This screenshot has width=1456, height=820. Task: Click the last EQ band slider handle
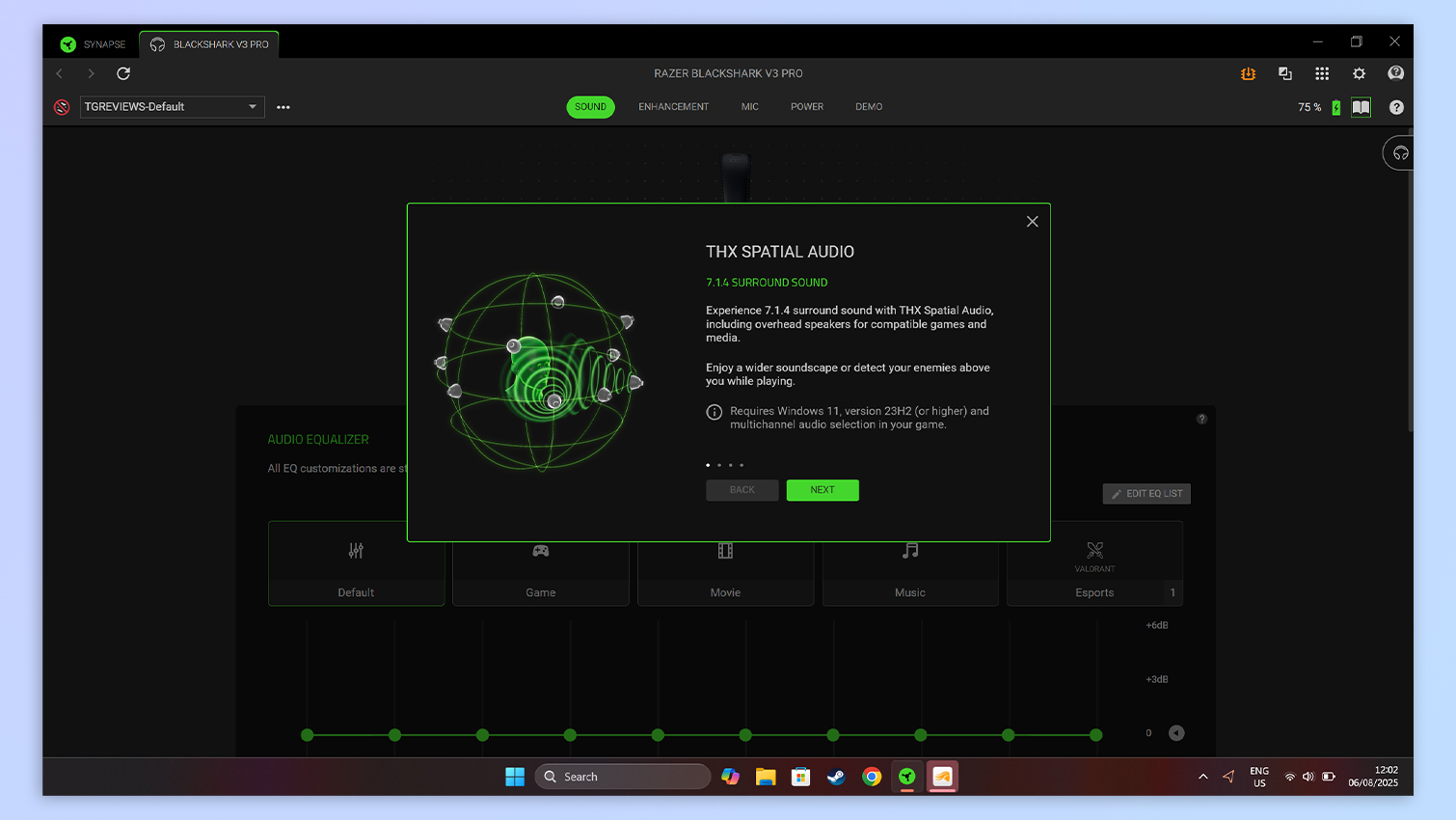coord(1096,735)
